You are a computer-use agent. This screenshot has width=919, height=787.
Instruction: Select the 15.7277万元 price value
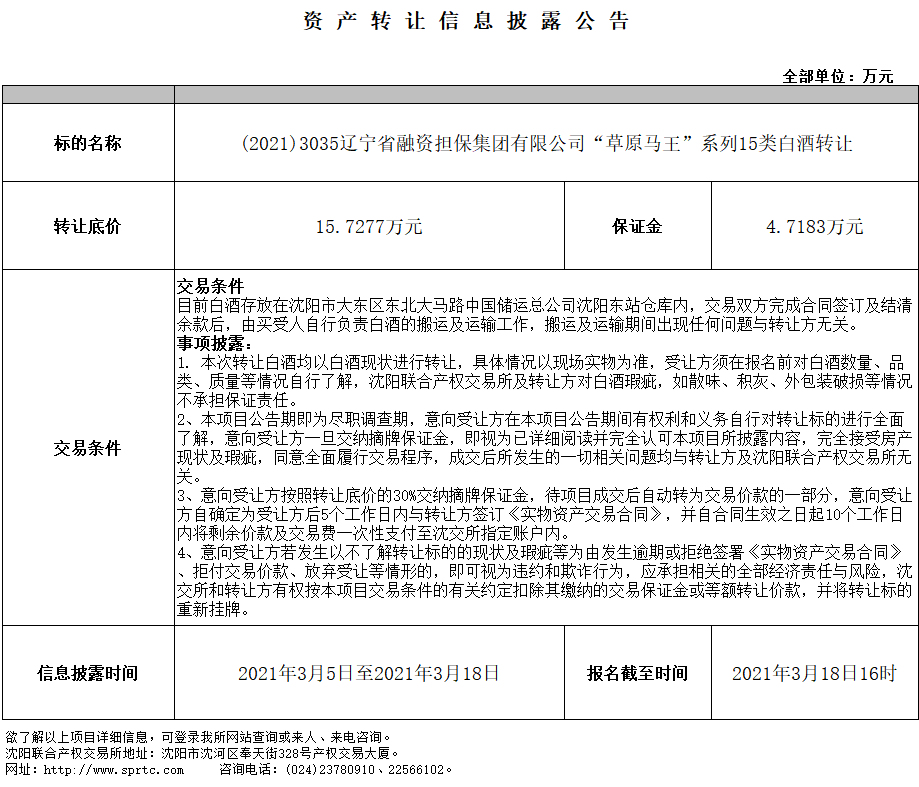tap(369, 227)
